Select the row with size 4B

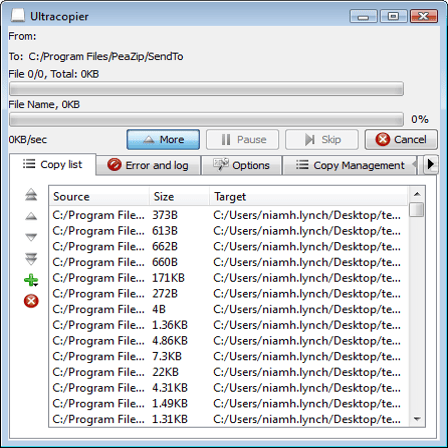(x=228, y=309)
